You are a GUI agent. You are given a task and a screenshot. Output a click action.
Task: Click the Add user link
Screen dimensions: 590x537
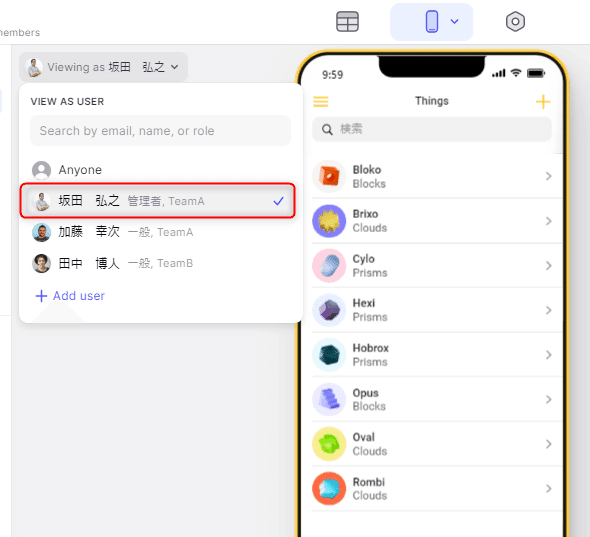[70, 296]
